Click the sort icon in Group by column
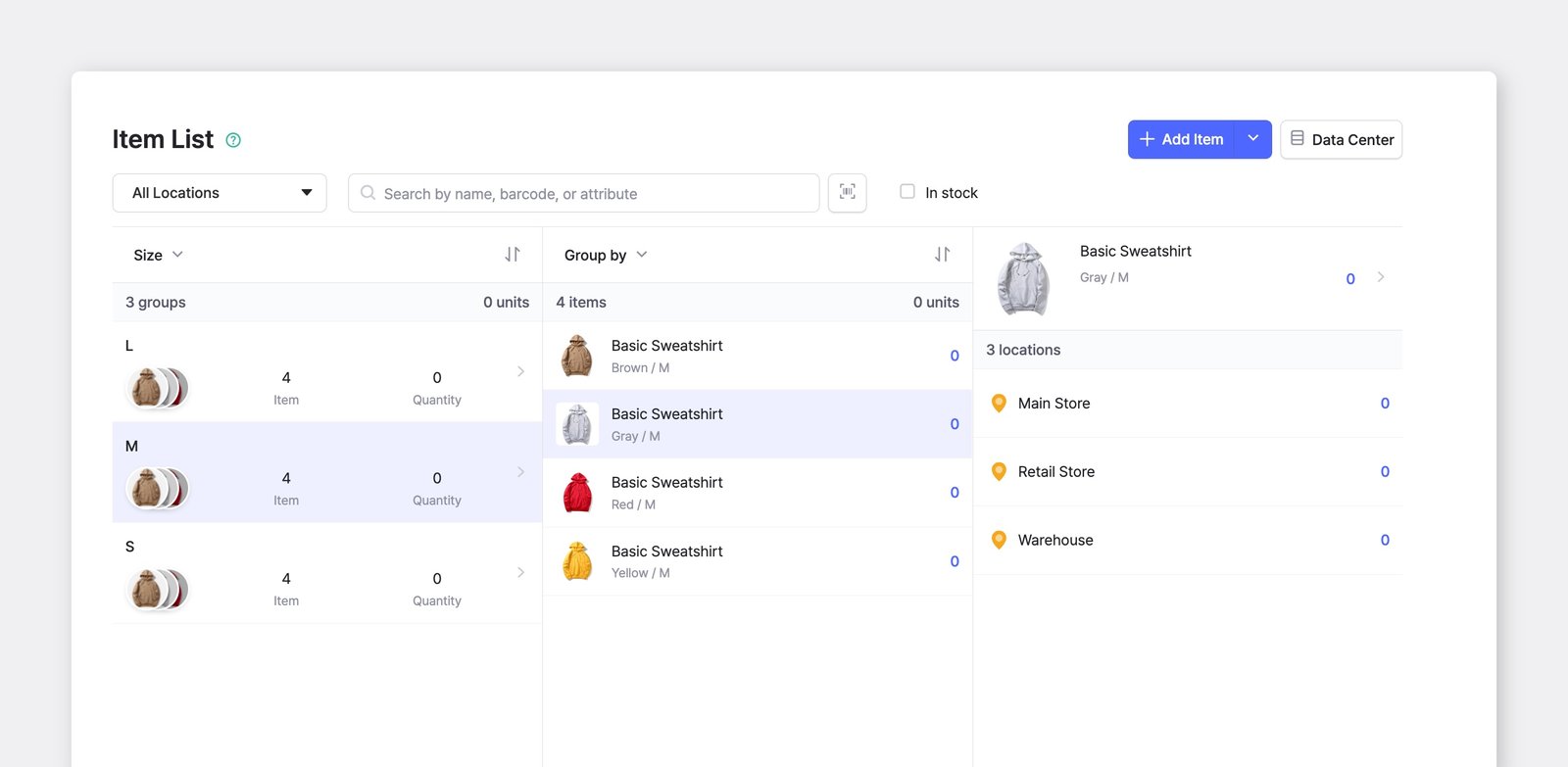This screenshot has width=1568, height=767. click(x=942, y=255)
